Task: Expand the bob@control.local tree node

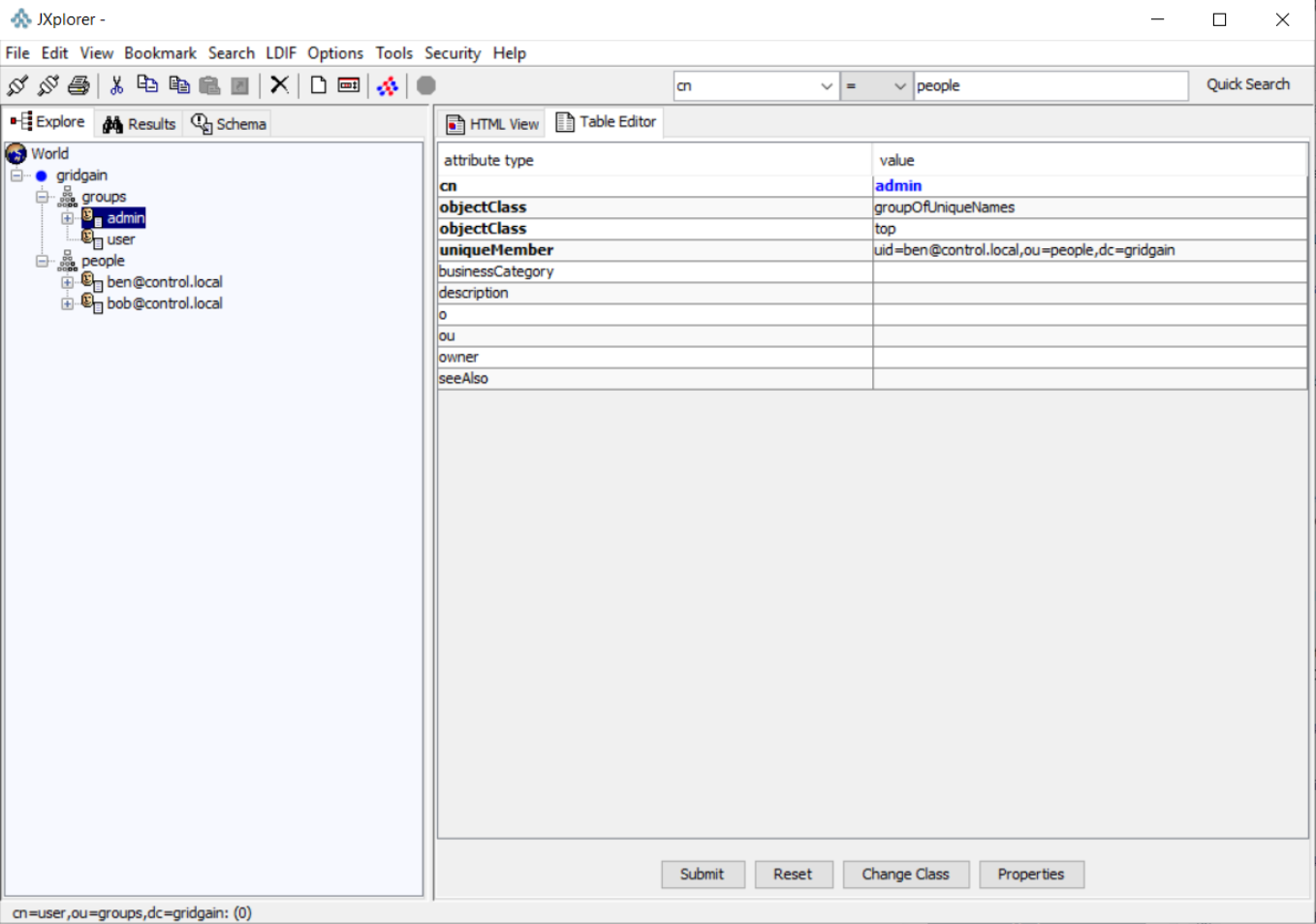Action: (x=67, y=303)
